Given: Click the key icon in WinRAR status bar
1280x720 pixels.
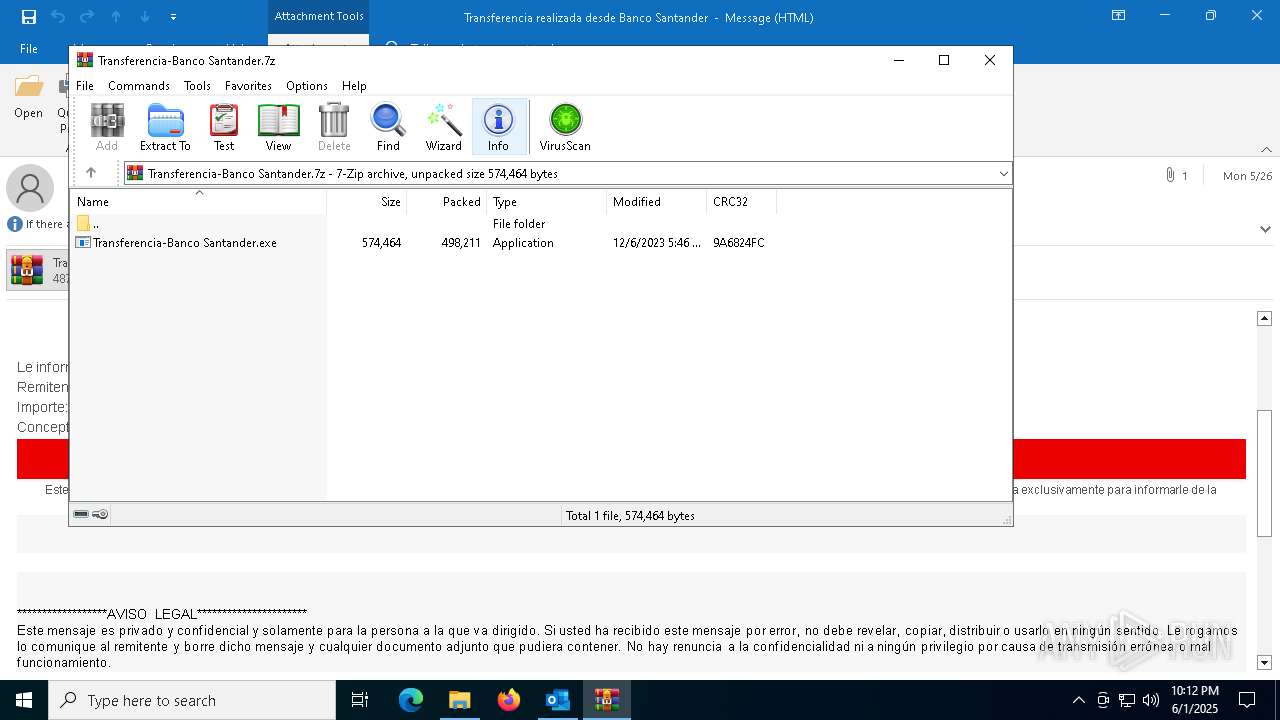Looking at the screenshot, I should [100, 514].
